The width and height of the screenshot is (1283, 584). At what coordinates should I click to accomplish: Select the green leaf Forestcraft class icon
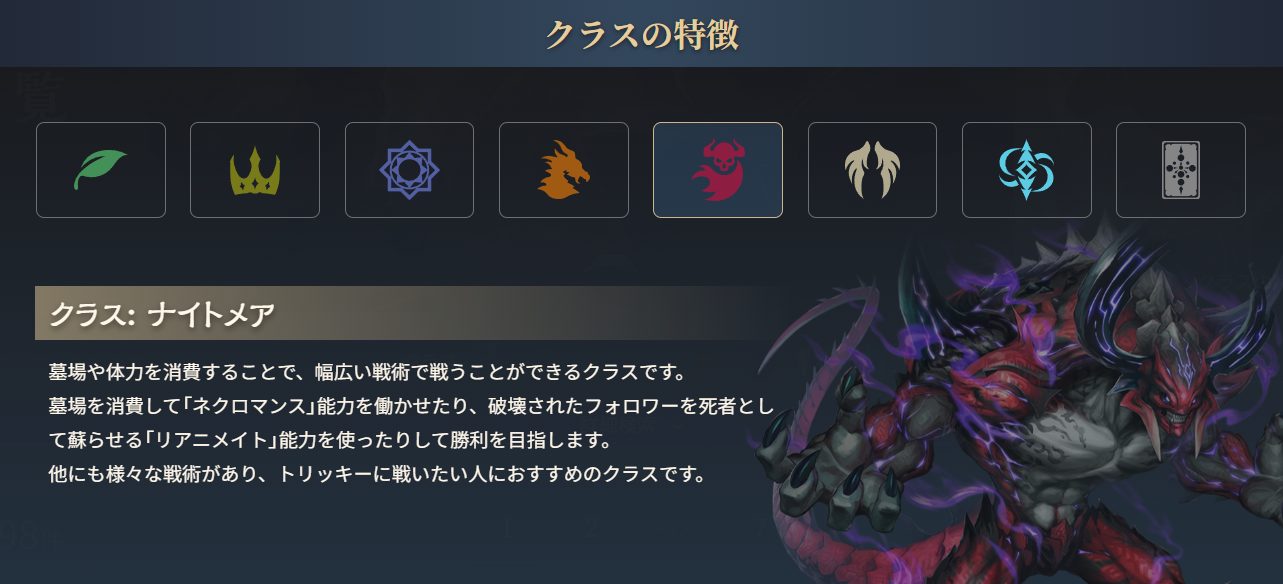tap(101, 170)
